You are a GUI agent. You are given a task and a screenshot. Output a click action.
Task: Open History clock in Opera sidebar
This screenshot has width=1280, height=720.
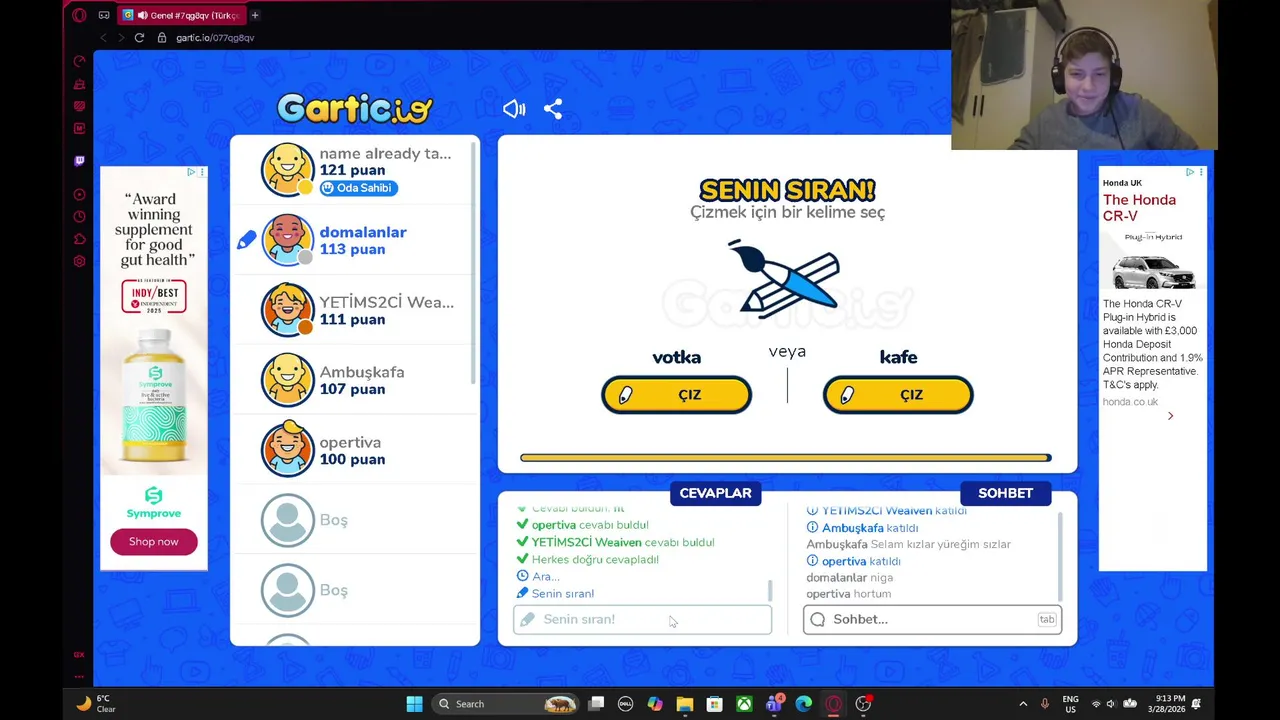[x=79, y=216]
